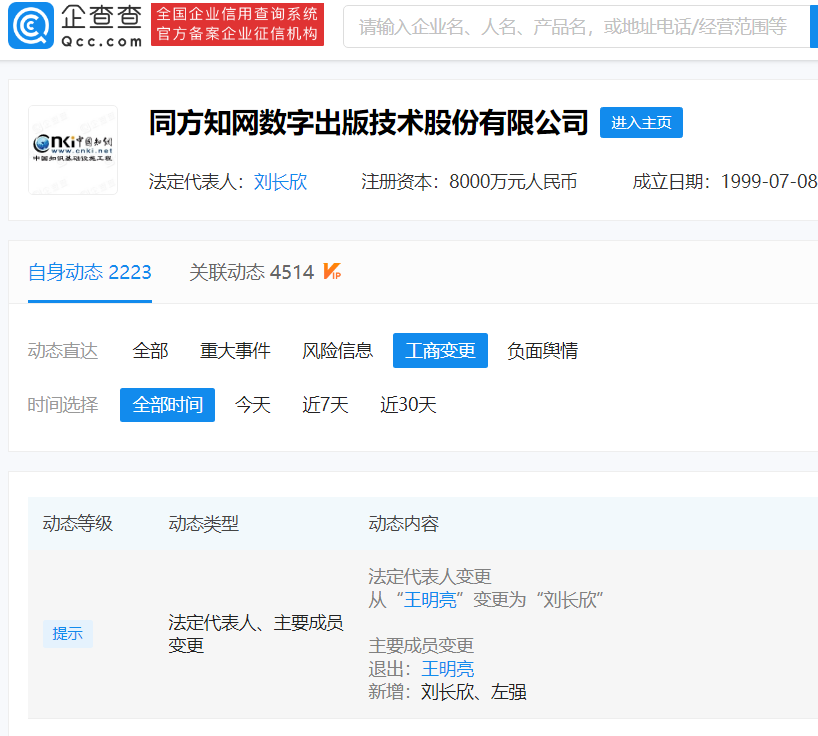Select the 重大事件 filter
This screenshot has height=736, width=818.
235,351
